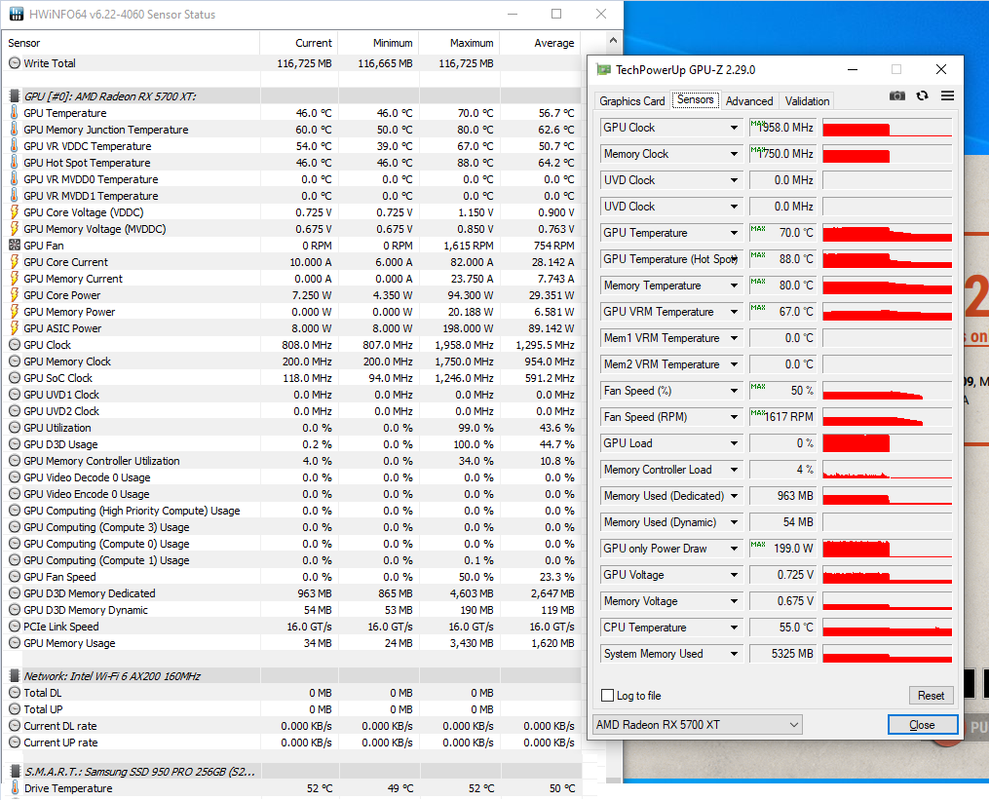This screenshot has width=989, height=800.
Task: Click the fan icon beside GPU Fan
Action: (x=14, y=245)
